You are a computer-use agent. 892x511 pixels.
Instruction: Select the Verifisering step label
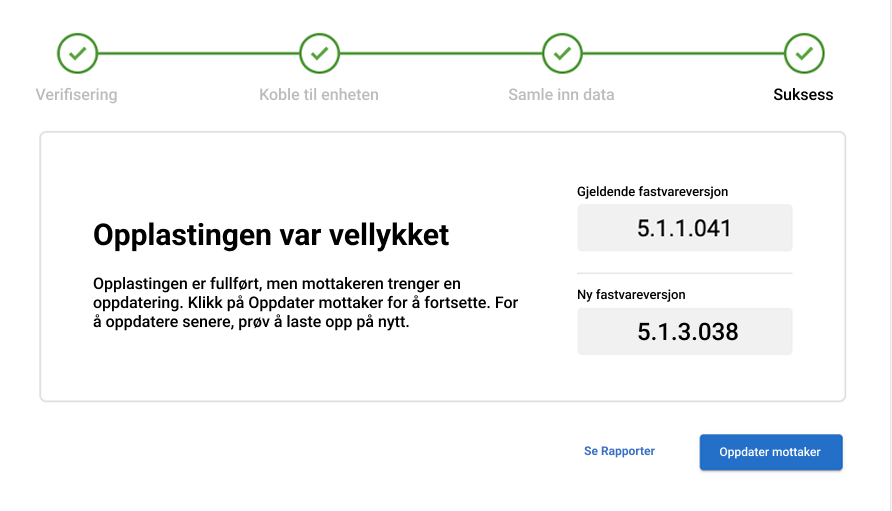(76, 95)
